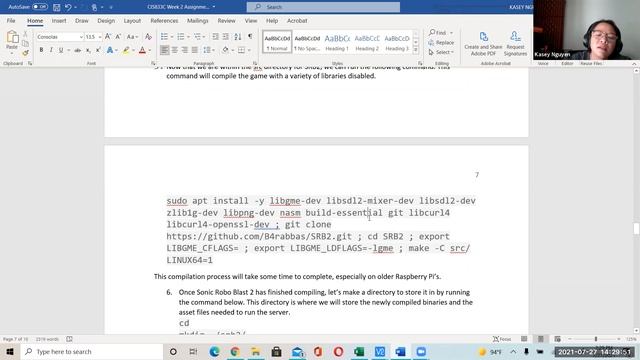Switch to the Design tab
Screen dimensions: 640x360
(x=106, y=20)
